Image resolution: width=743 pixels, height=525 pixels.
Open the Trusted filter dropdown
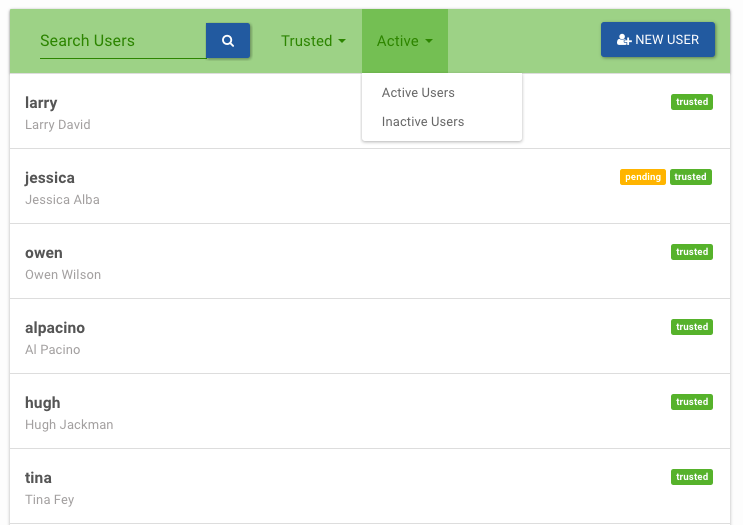313,41
